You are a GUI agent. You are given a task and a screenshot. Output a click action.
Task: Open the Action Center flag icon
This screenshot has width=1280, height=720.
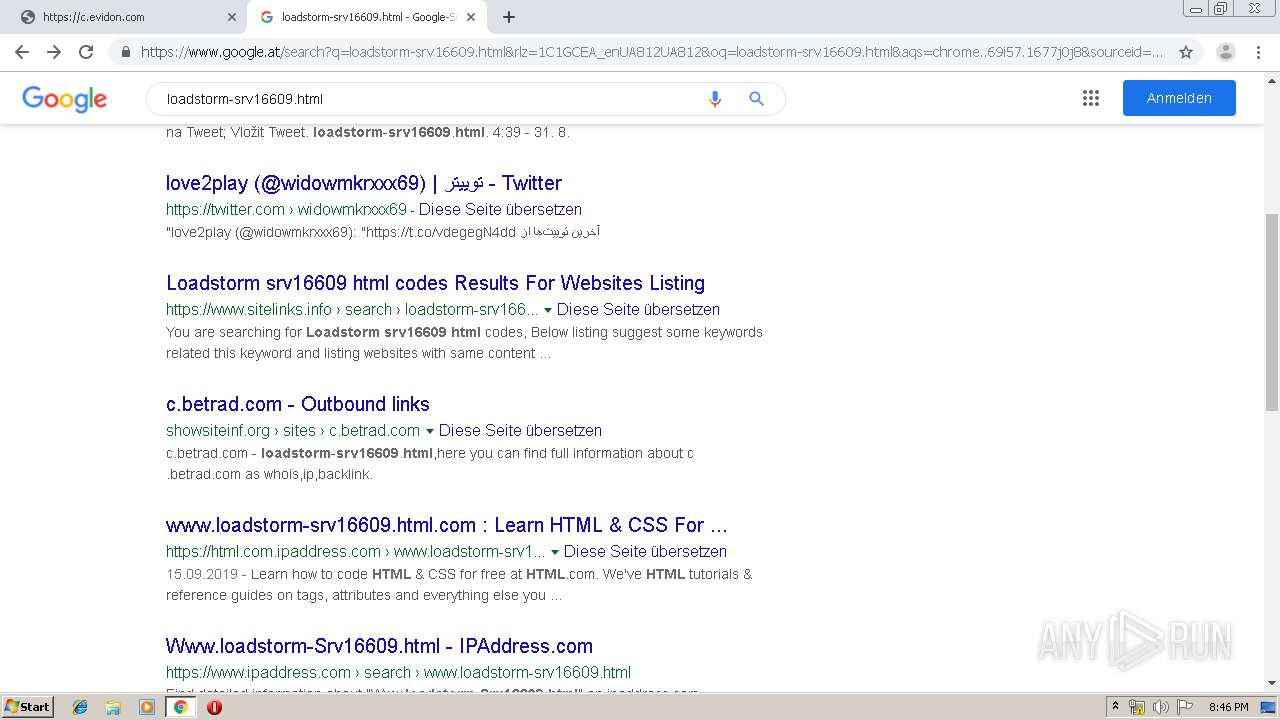coord(1185,707)
